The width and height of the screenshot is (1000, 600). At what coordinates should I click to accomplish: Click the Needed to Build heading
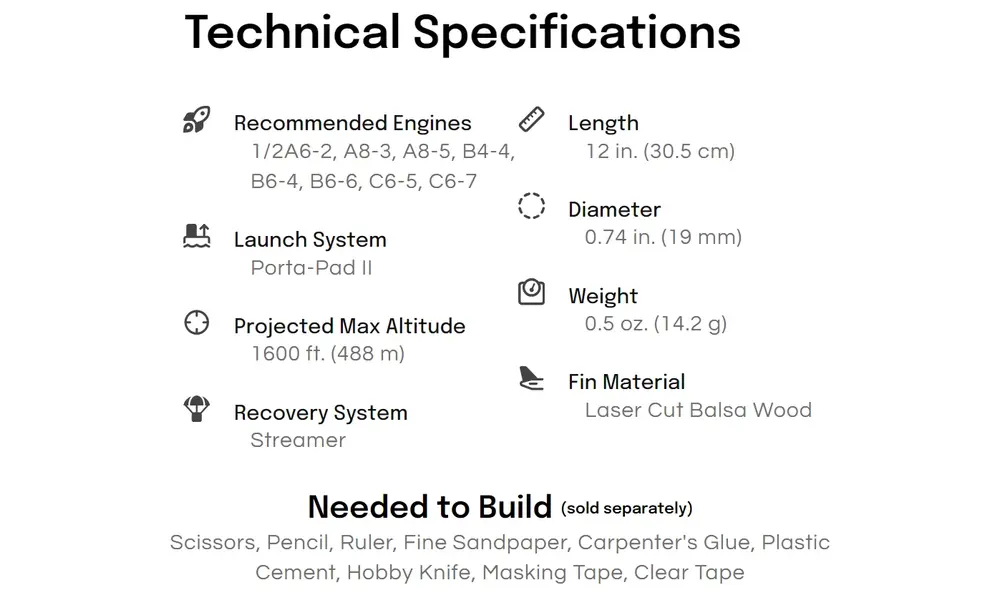429,507
